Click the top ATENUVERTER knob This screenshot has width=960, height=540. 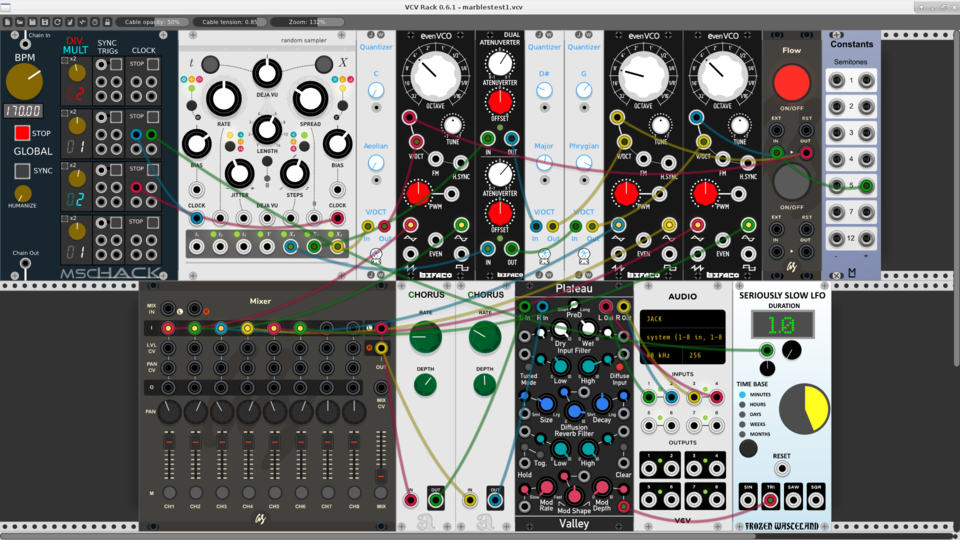500,62
